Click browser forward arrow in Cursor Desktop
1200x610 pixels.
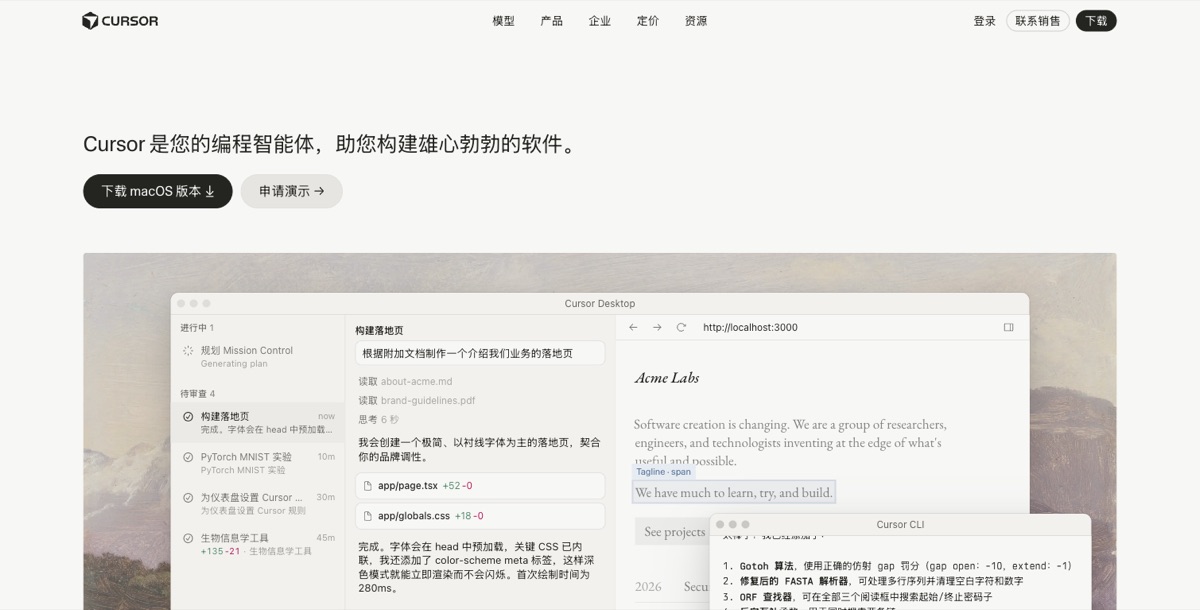coord(657,327)
